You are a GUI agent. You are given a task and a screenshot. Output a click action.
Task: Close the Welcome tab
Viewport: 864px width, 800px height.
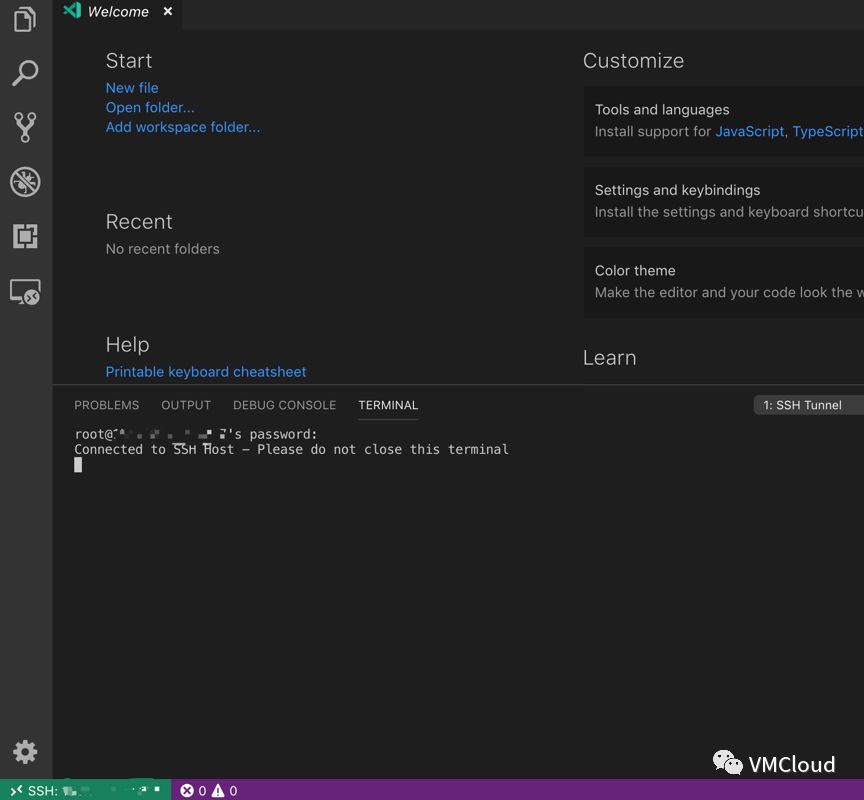point(168,11)
